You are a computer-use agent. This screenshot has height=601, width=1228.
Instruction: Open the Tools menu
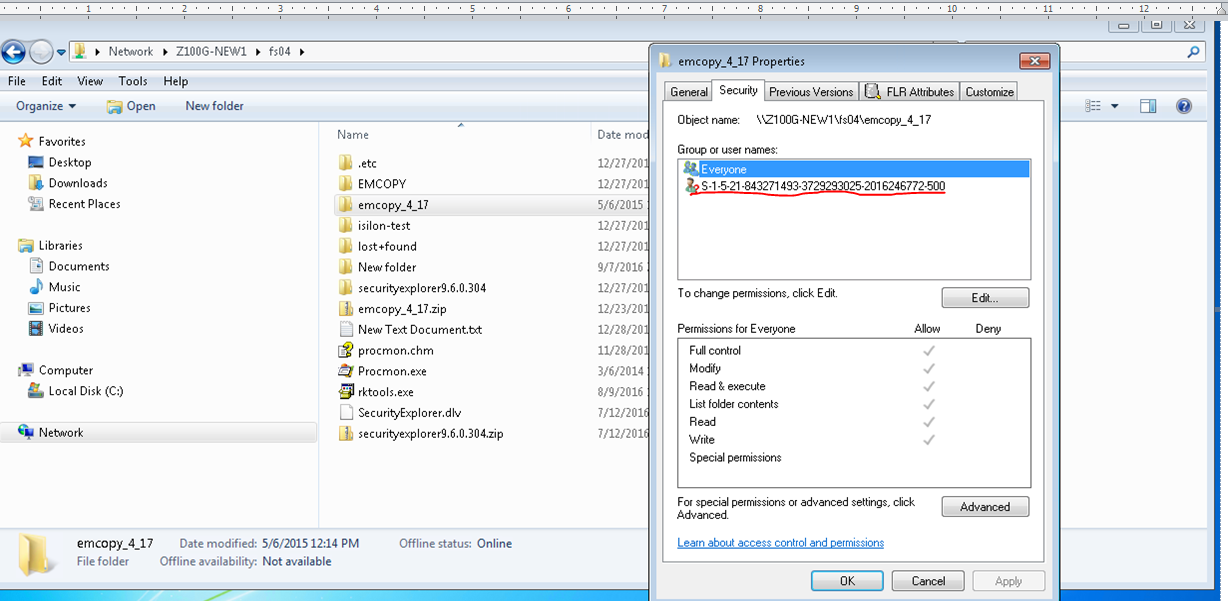pyautogui.click(x=133, y=81)
